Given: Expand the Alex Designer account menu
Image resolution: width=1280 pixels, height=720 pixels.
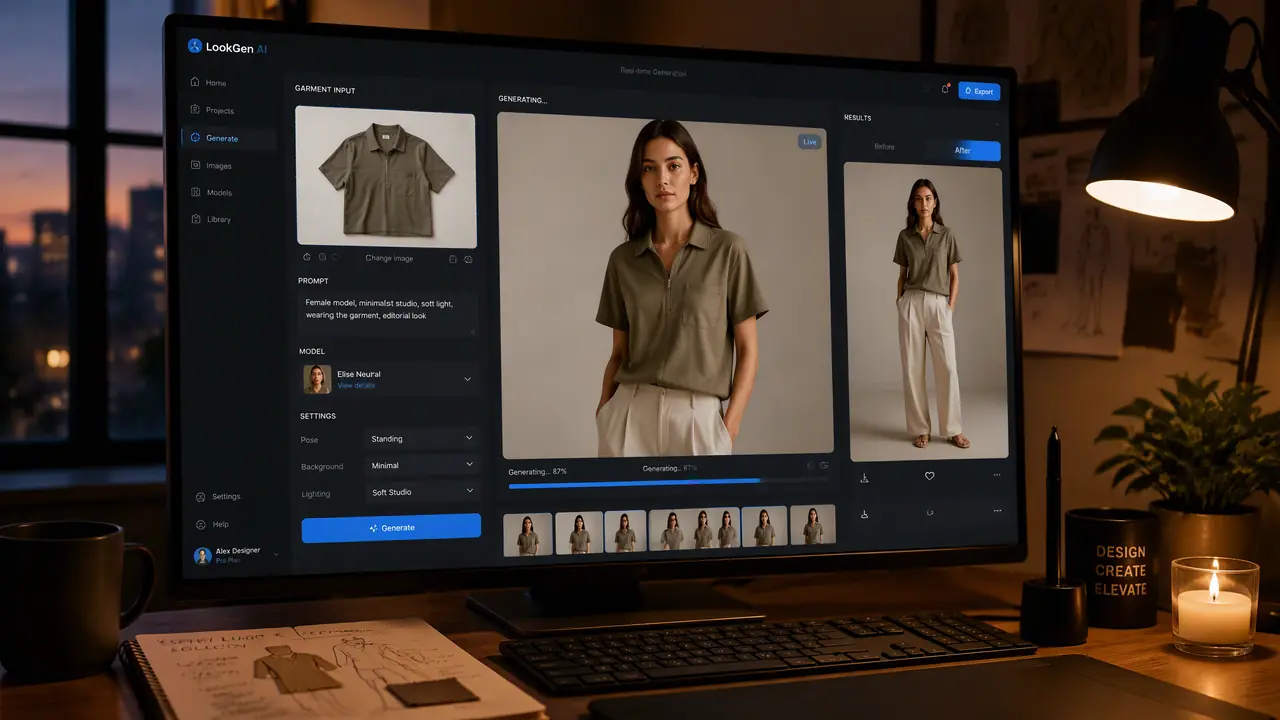Looking at the screenshot, I should click(x=277, y=554).
